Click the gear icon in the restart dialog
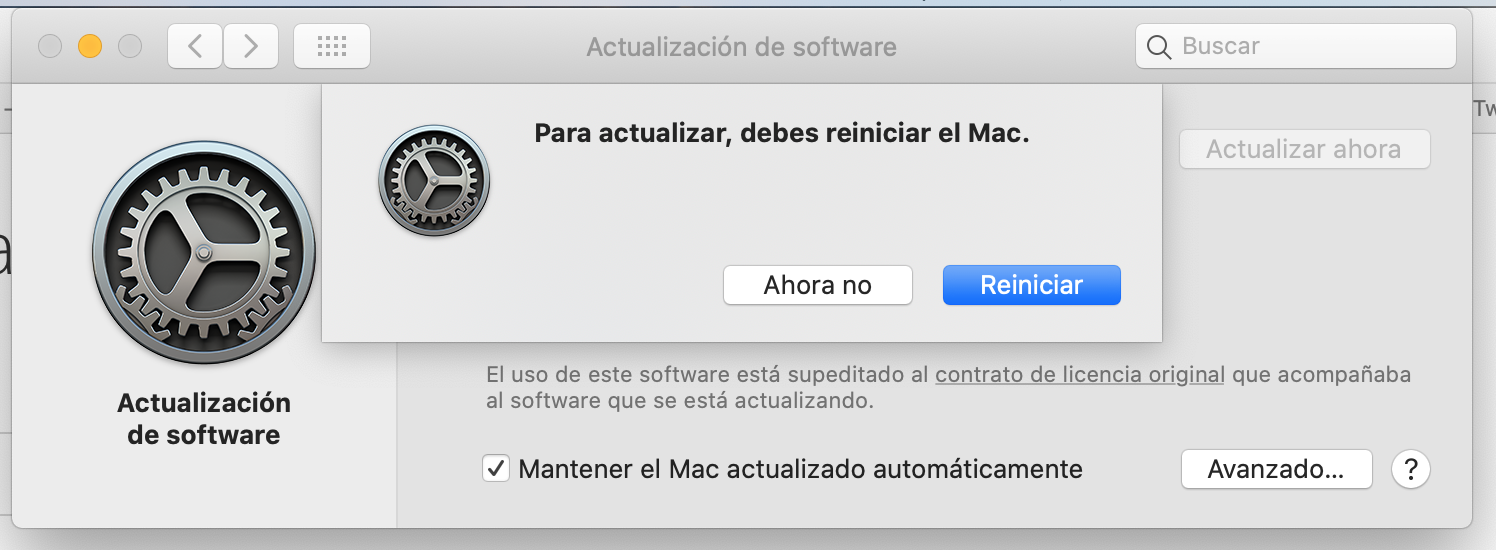Image resolution: width=1496 pixels, height=550 pixels. [434, 181]
